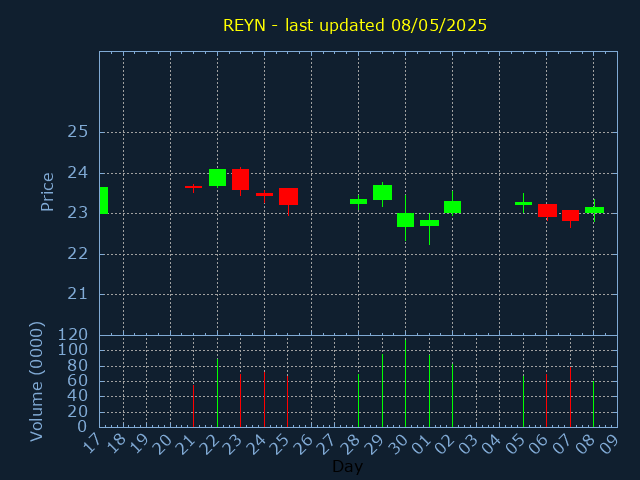The height and width of the screenshot is (480, 640).
Task: Click the green candlestick for day 08
Action: pos(594,210)
